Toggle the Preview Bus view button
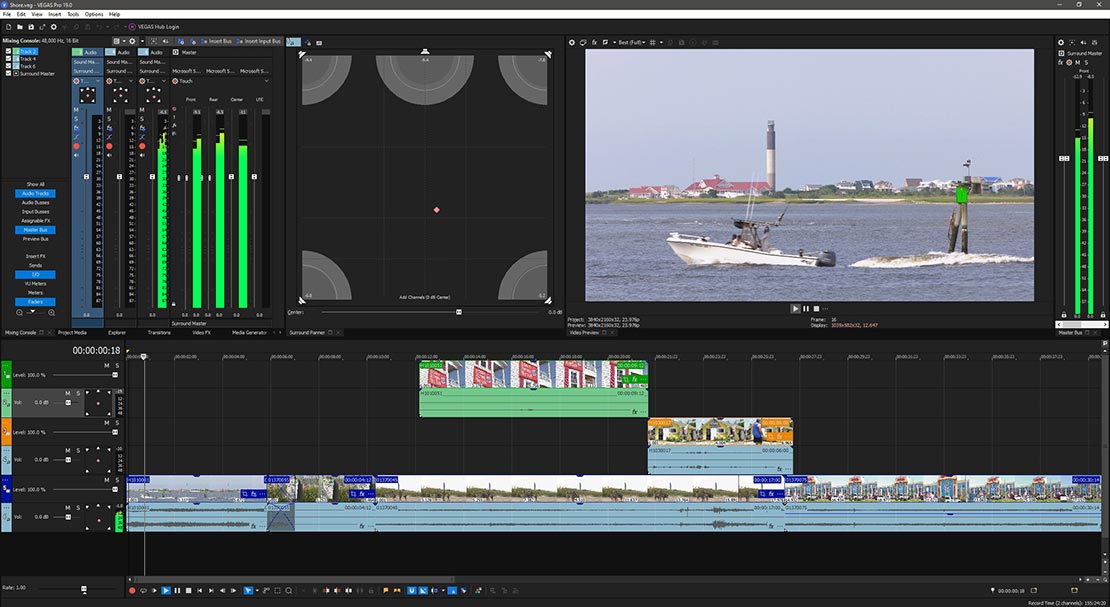 point(35,239)
